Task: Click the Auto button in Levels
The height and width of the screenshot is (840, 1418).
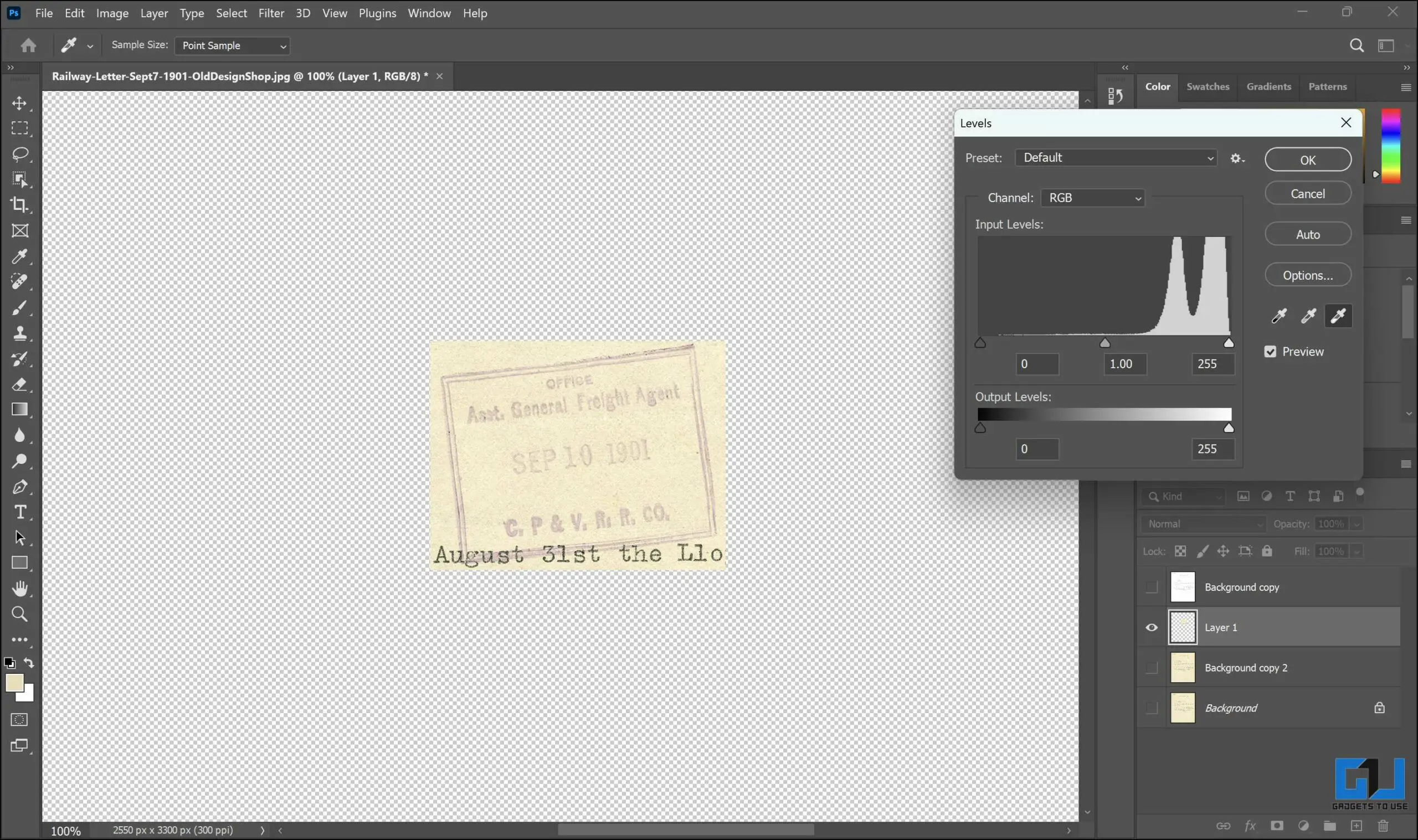Action: (x=1308, y=234)
